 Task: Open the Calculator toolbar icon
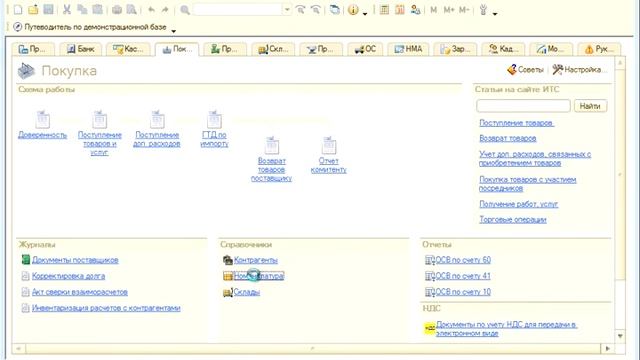[x=384, y=9]
